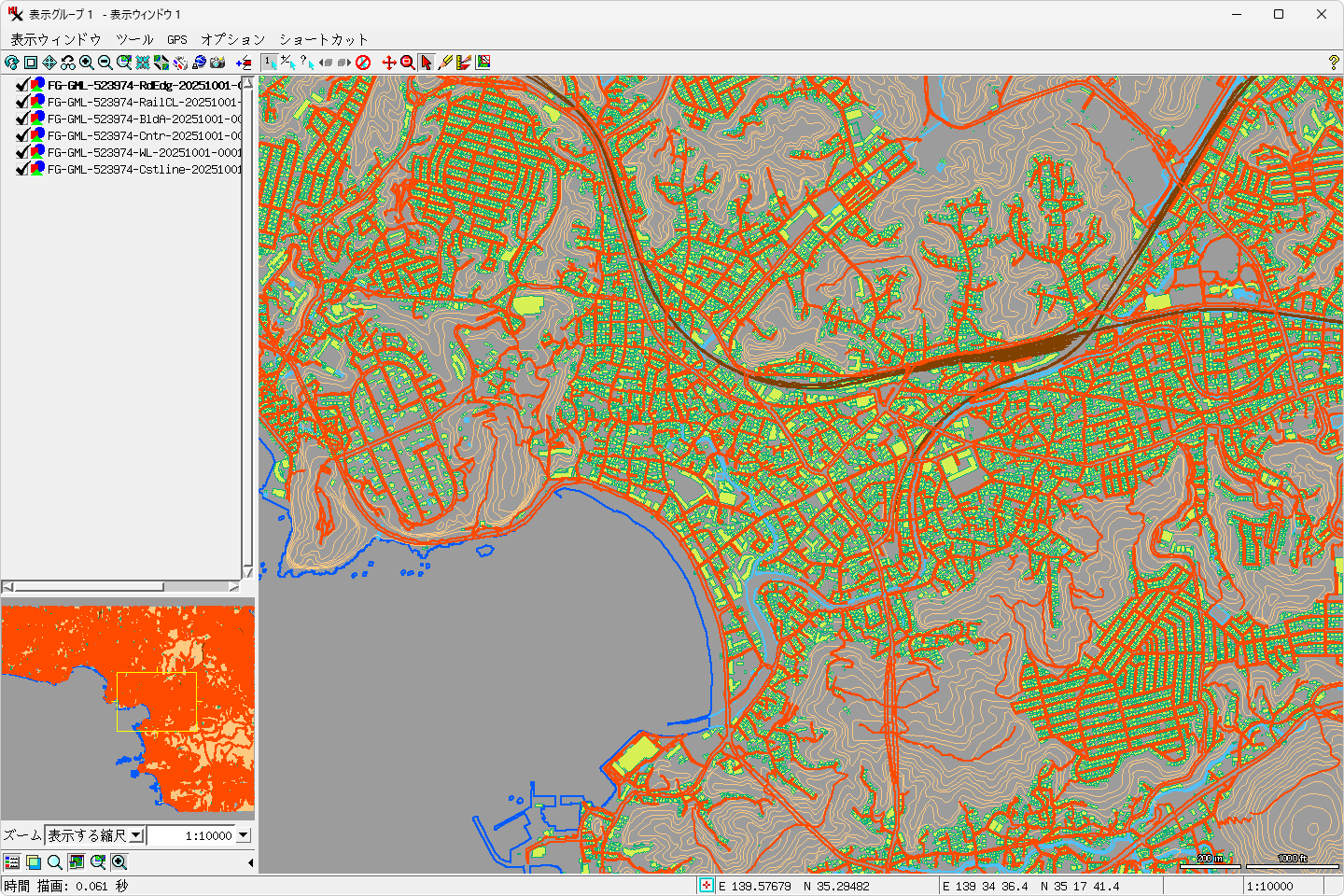Click the zoom in magnifier toolbar icon

click(x=87, y=63)
